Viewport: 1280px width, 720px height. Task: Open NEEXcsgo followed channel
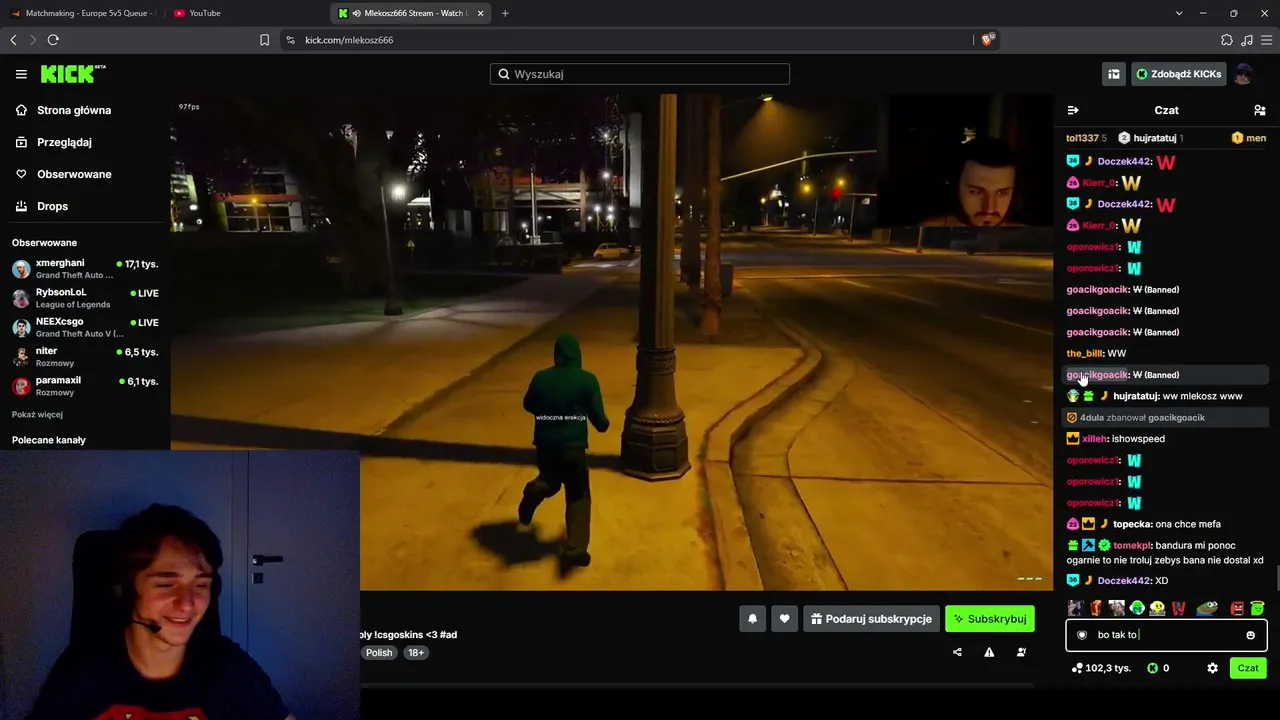(x=84, y=327)
